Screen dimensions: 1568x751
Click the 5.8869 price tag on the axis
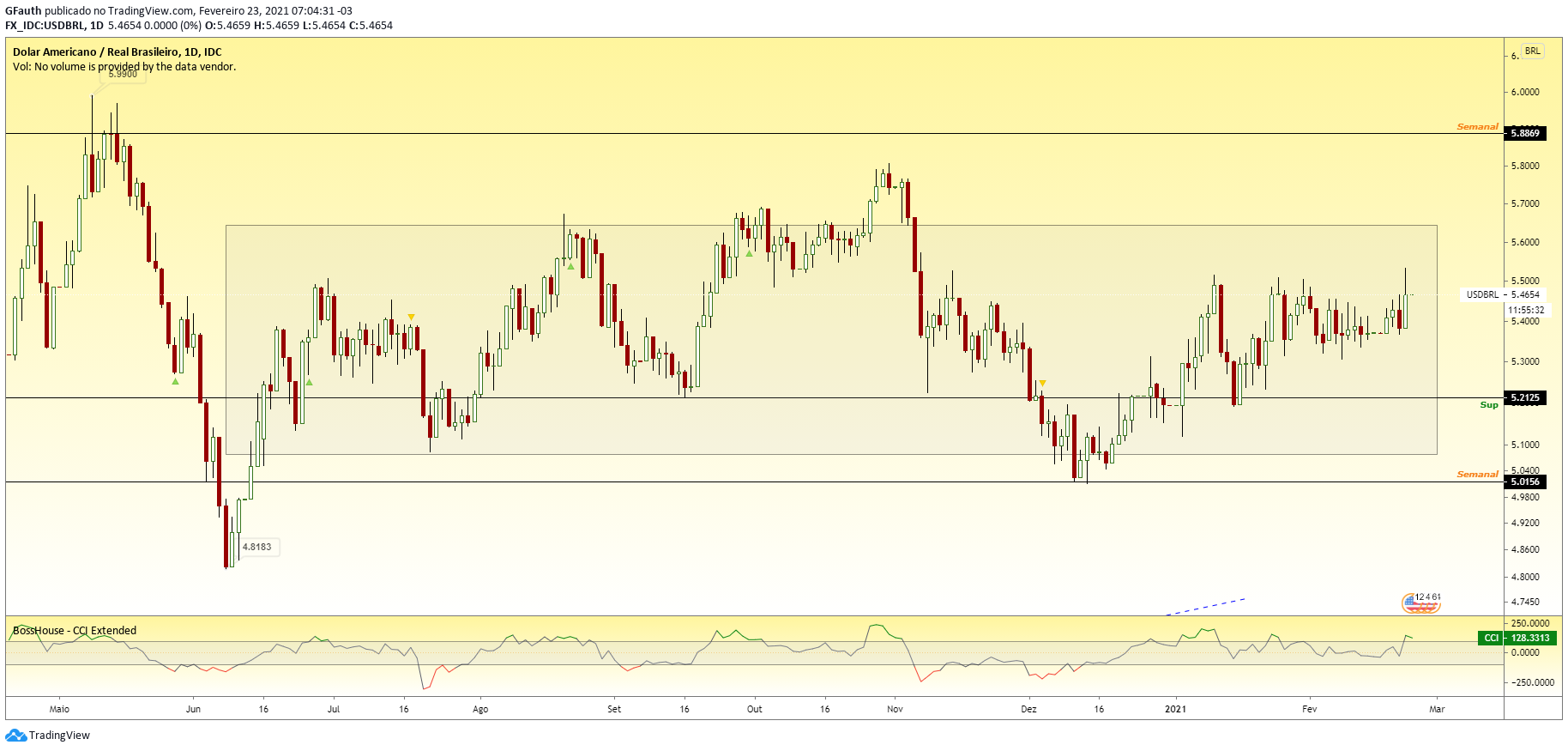1525,133
